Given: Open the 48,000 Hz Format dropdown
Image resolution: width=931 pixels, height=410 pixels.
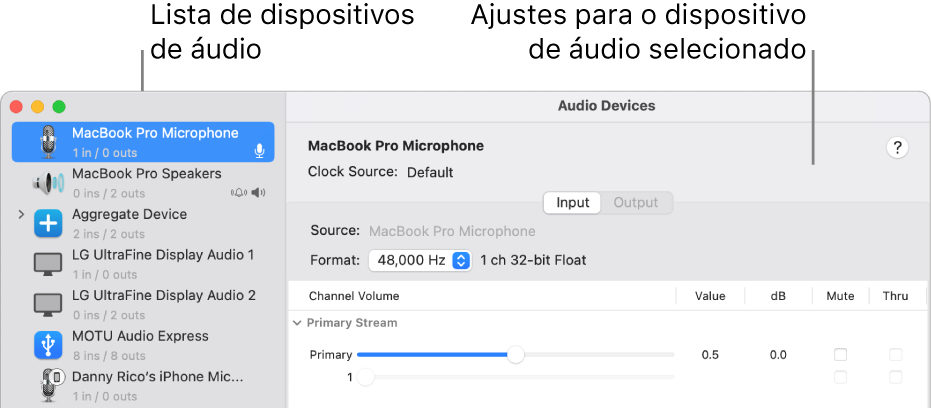Looking at the screenshot, I should [420, 260].
